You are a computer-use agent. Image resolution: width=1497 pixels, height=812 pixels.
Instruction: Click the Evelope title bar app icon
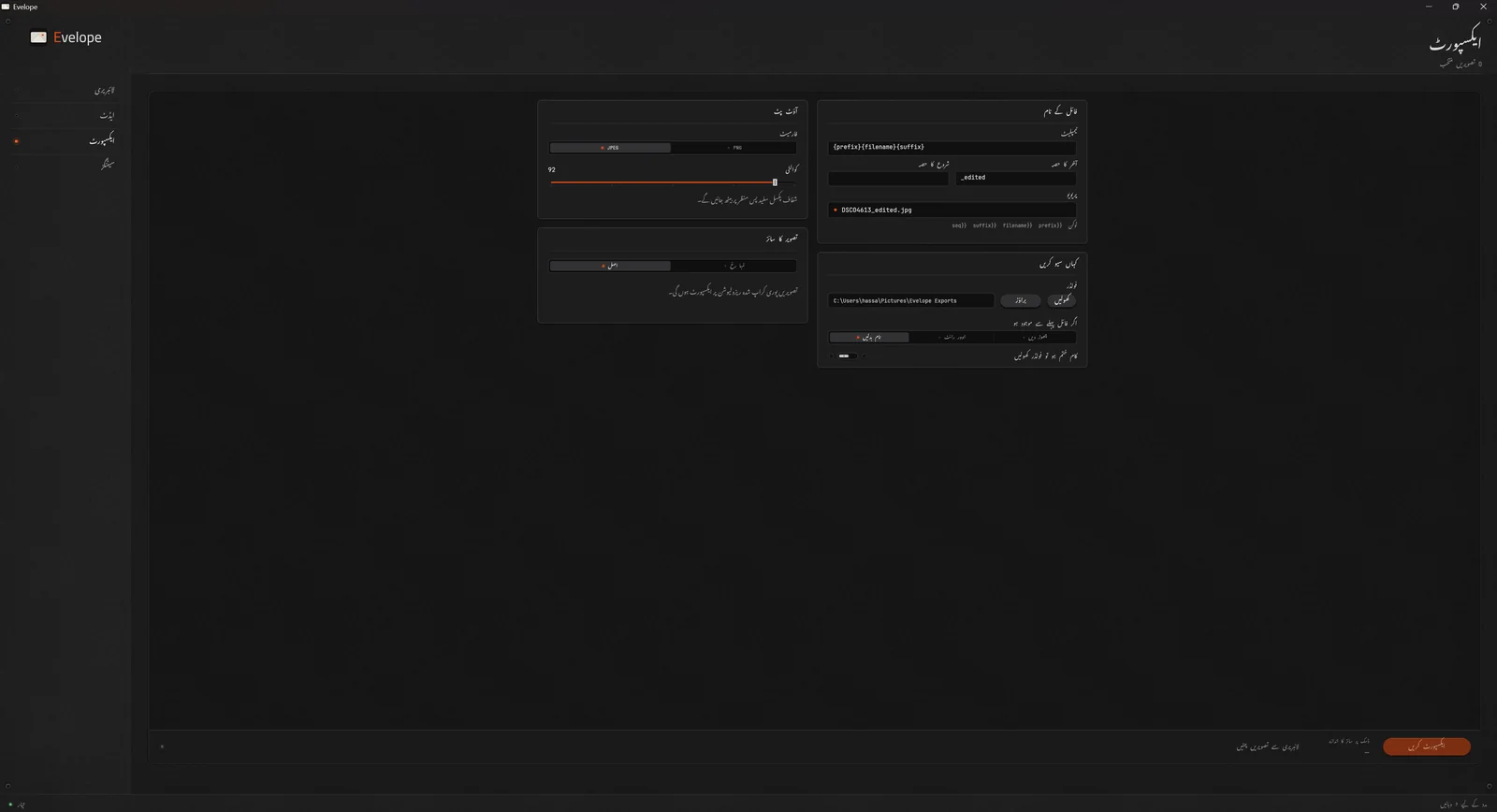point(6,7)
